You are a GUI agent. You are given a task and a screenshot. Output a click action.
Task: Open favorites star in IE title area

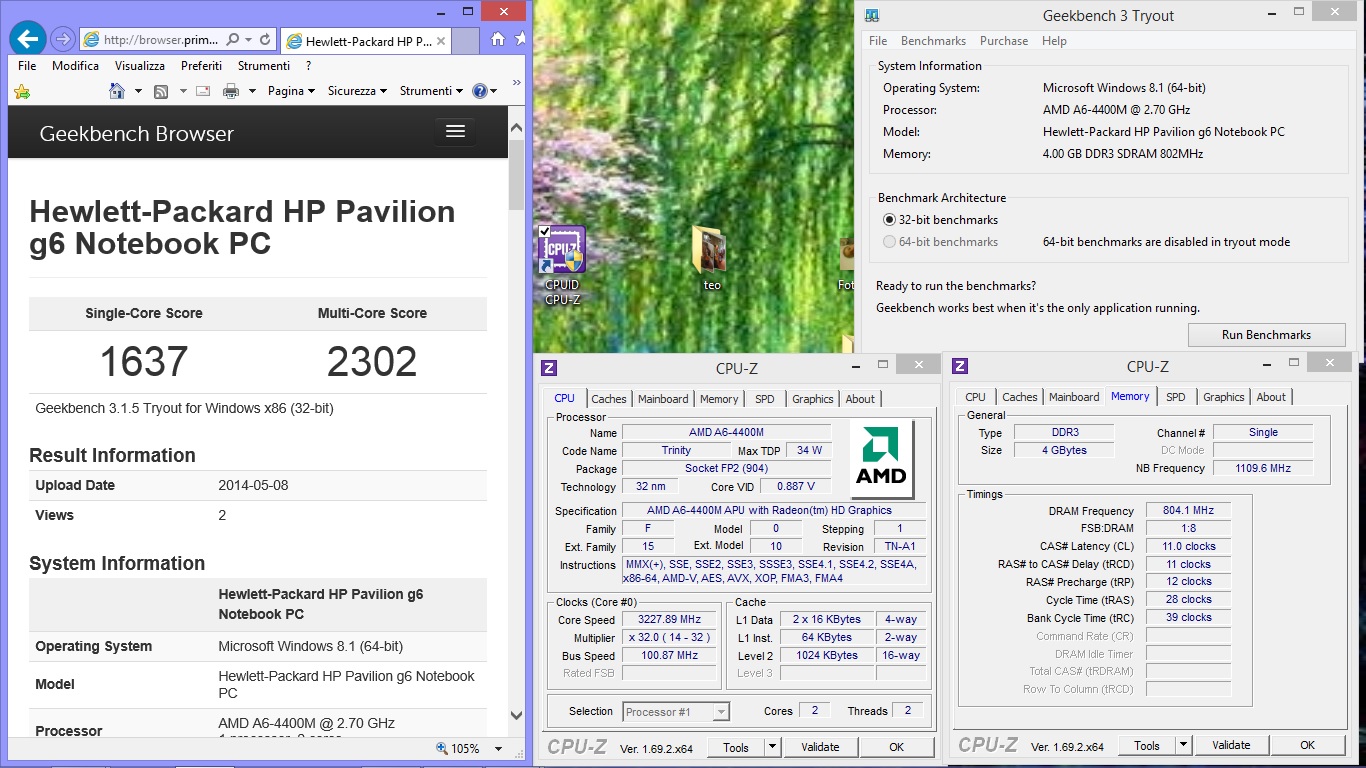click(x=520, y=40)
